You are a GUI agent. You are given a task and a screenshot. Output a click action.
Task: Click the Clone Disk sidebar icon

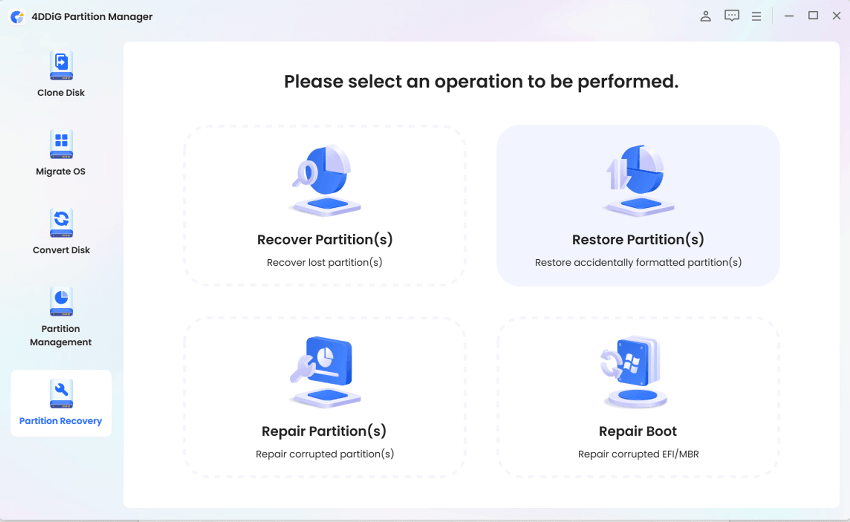click(61, 66)
